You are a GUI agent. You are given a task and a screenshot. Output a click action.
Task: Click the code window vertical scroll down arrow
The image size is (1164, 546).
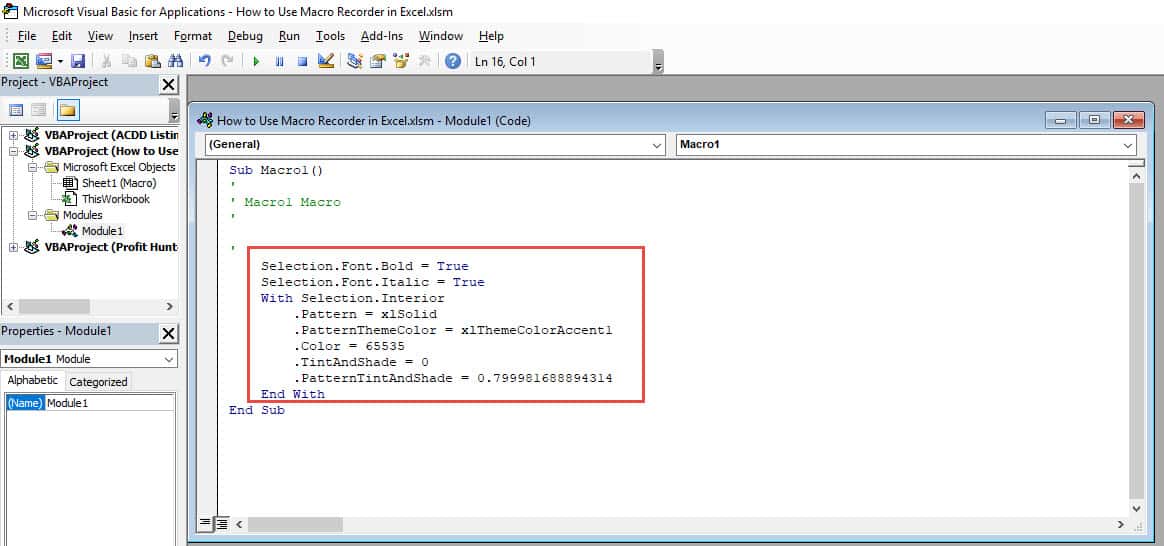point(1136,508)
